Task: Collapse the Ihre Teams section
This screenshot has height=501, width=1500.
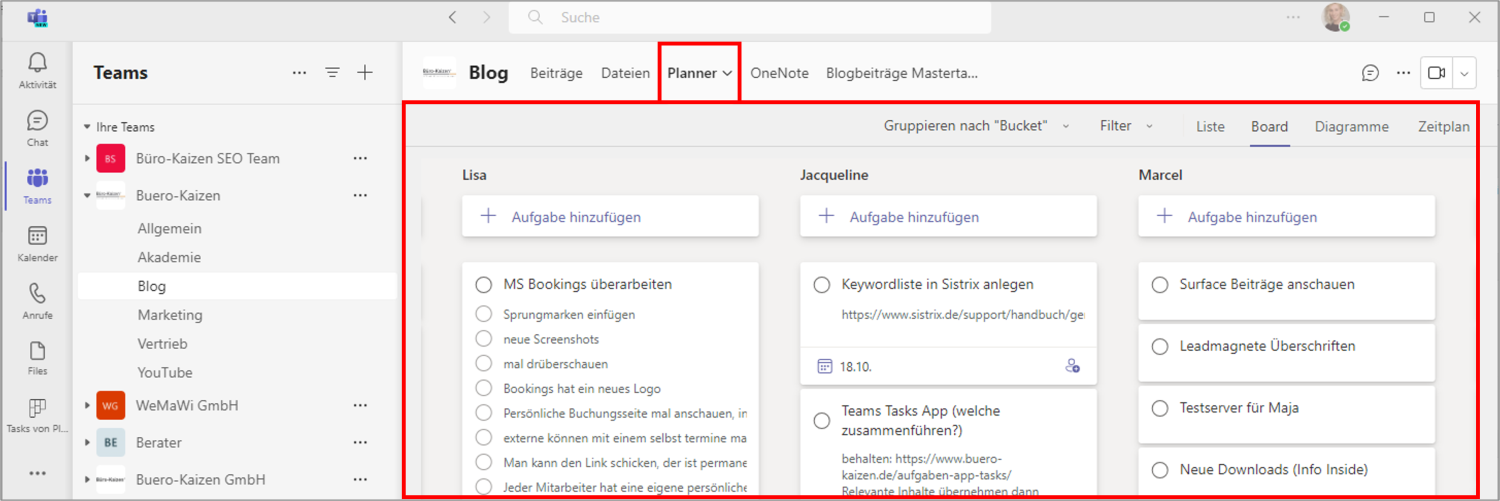Action: 87,127
